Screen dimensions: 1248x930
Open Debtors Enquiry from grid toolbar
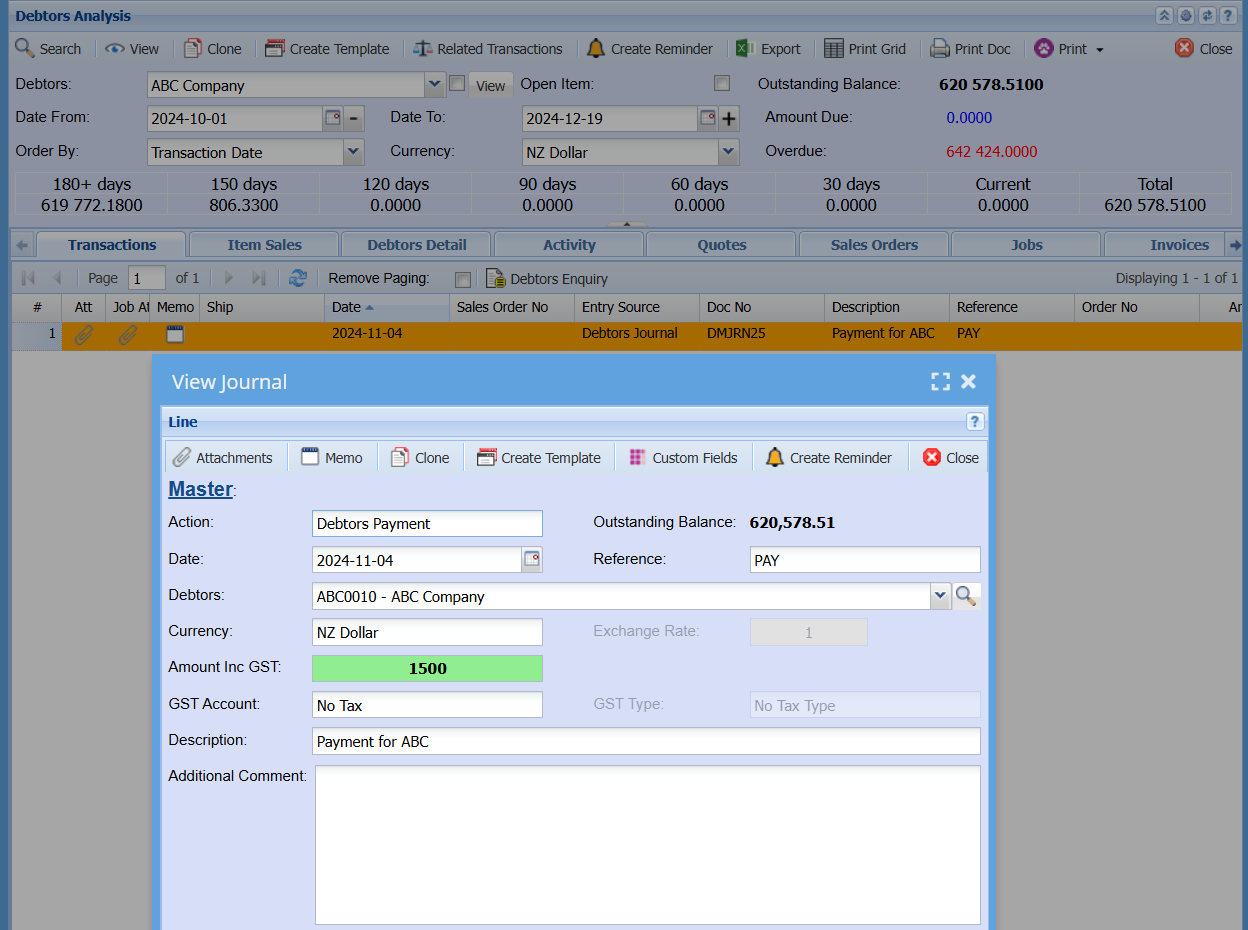pos(547,279)
